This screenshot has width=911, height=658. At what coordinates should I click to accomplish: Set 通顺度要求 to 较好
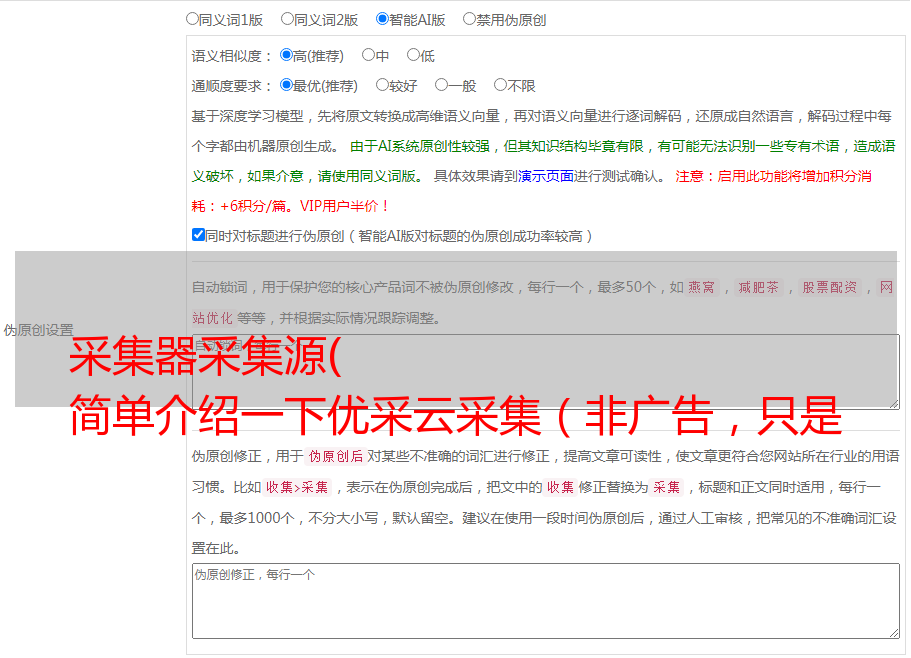[382, 85]
